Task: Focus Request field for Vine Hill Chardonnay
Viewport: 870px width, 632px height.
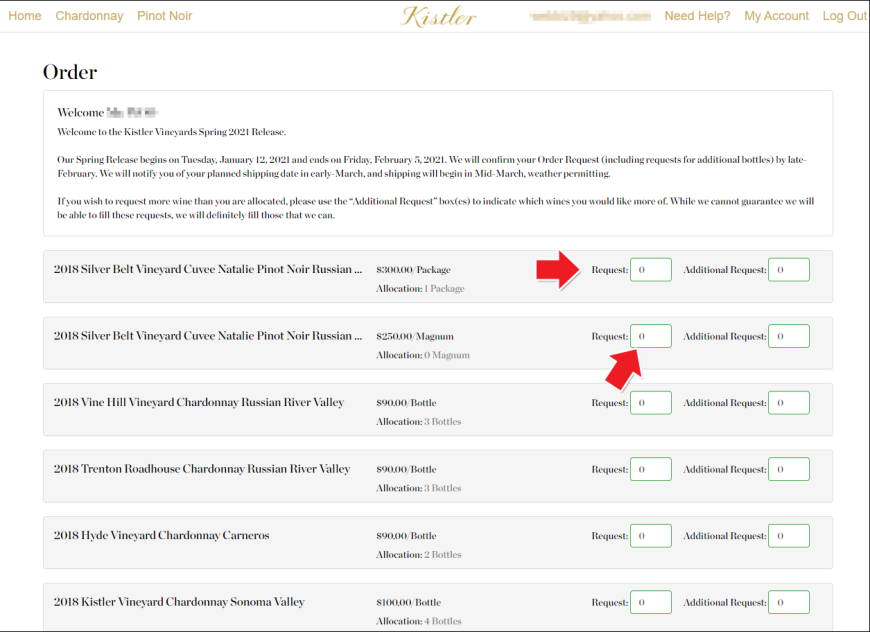Action: tap(651, 403)
